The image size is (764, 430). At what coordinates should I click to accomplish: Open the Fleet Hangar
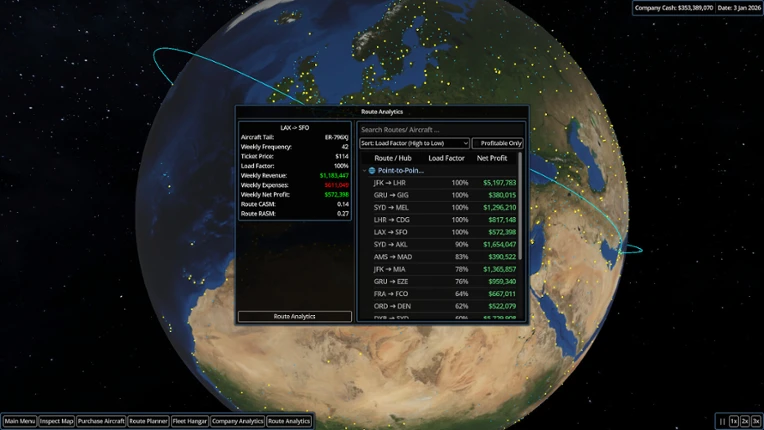[x=190, y=421]
